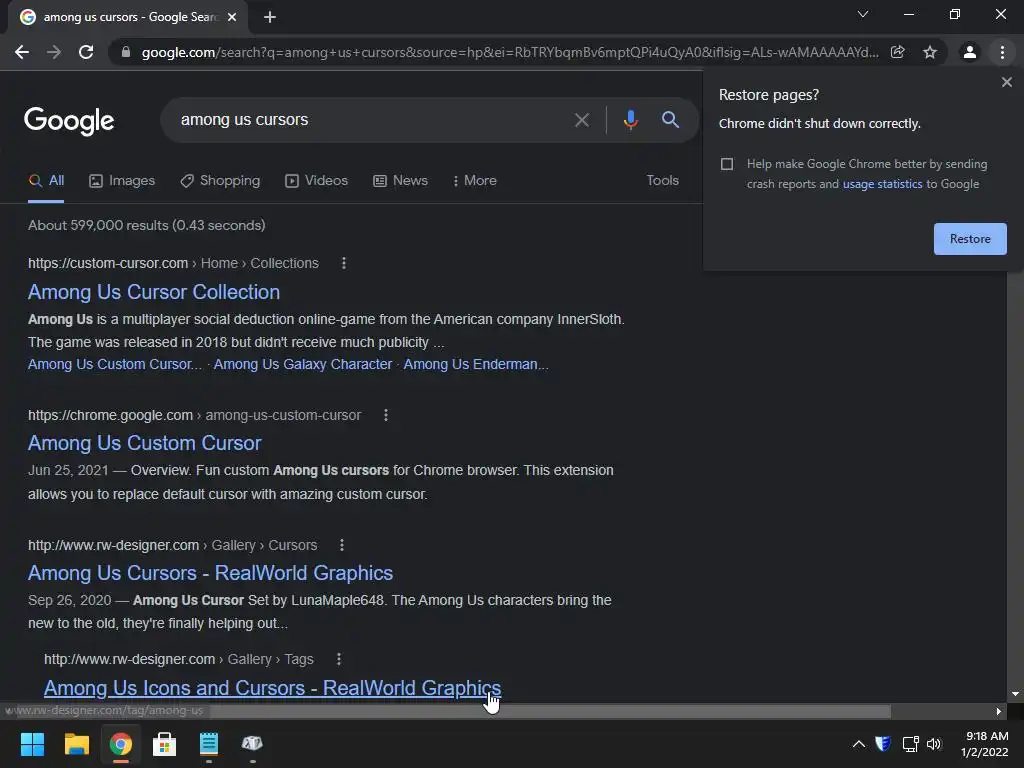Go to the Google logo homepage
Screen dimensions: 1024x768
69,121
